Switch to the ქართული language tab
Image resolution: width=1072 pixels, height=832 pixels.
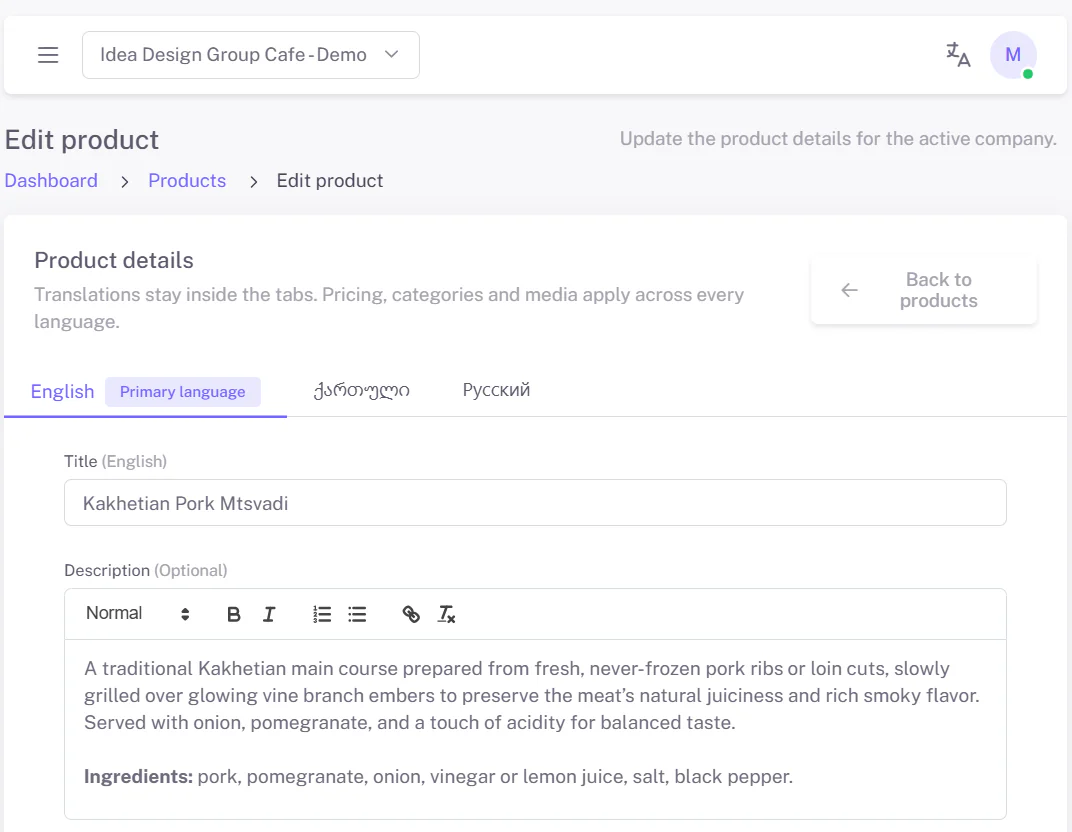(x=362, y=390)
